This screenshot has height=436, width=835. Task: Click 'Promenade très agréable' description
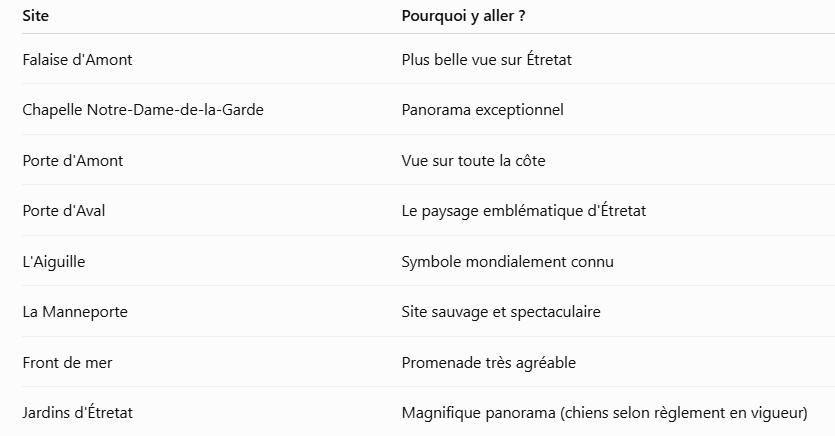click(x=488, y=363)
